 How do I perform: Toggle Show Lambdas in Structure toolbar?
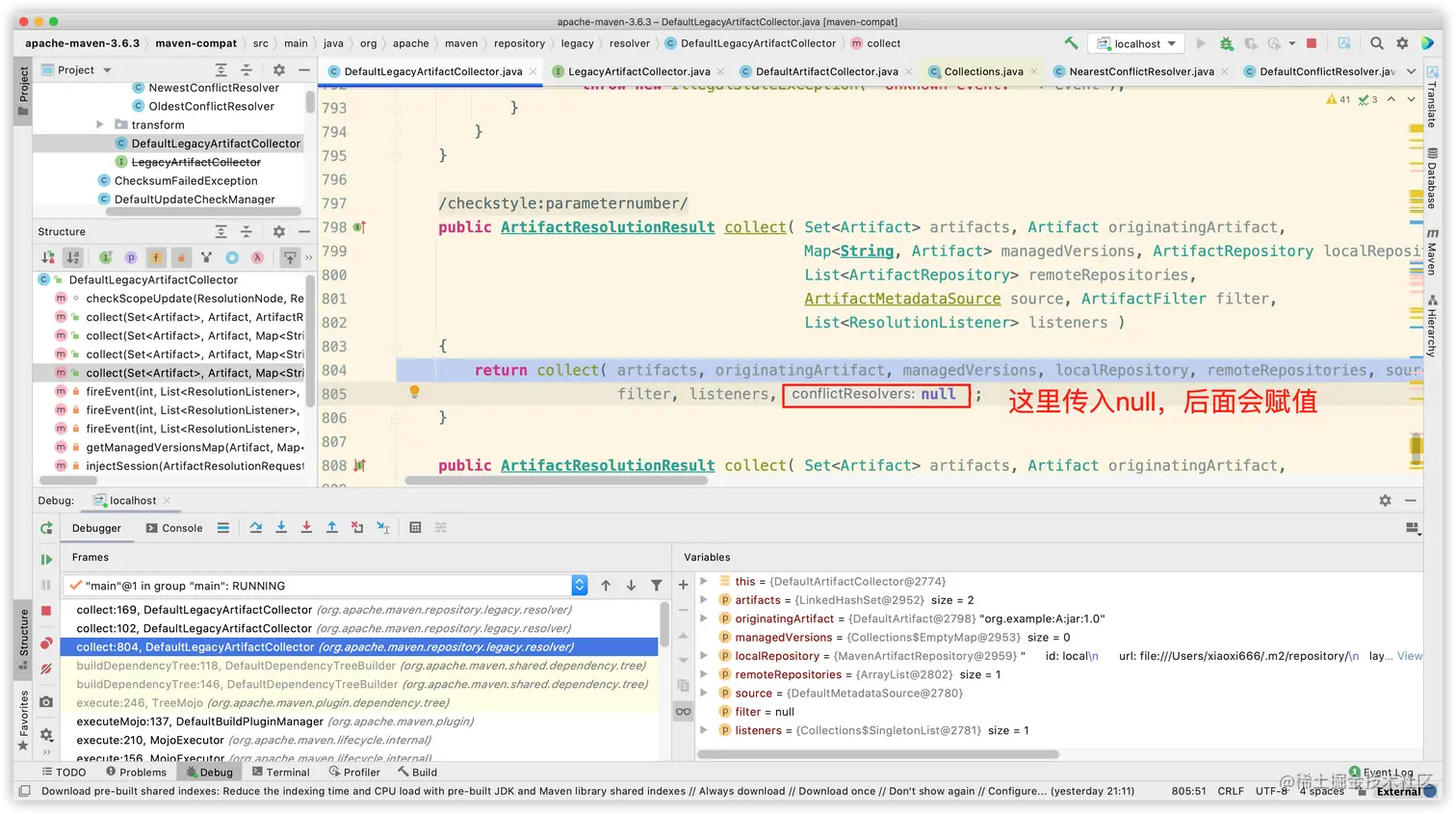[x=257, y=257]
